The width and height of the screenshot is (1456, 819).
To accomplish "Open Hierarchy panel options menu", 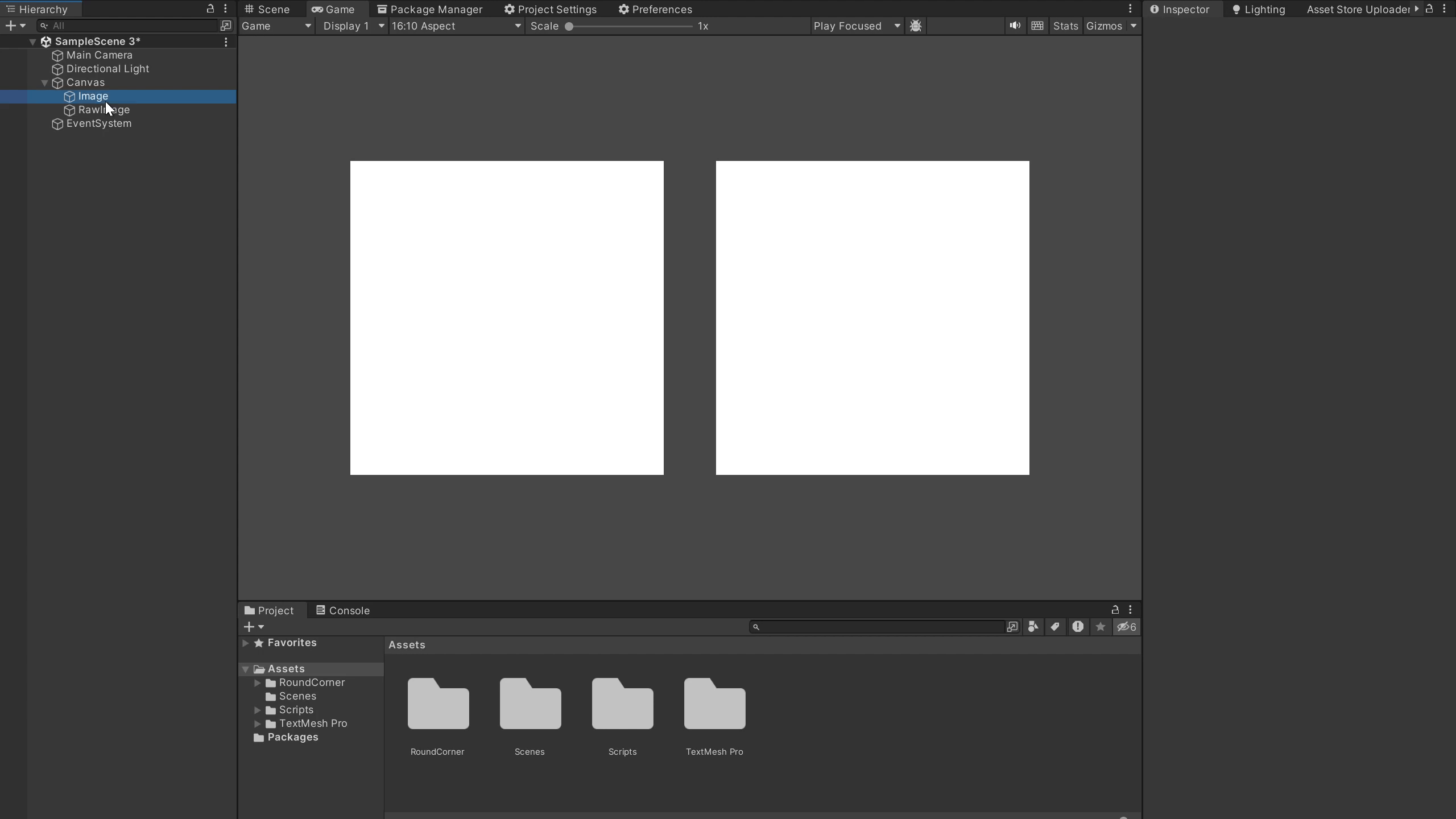I will (x=226, y=9).
